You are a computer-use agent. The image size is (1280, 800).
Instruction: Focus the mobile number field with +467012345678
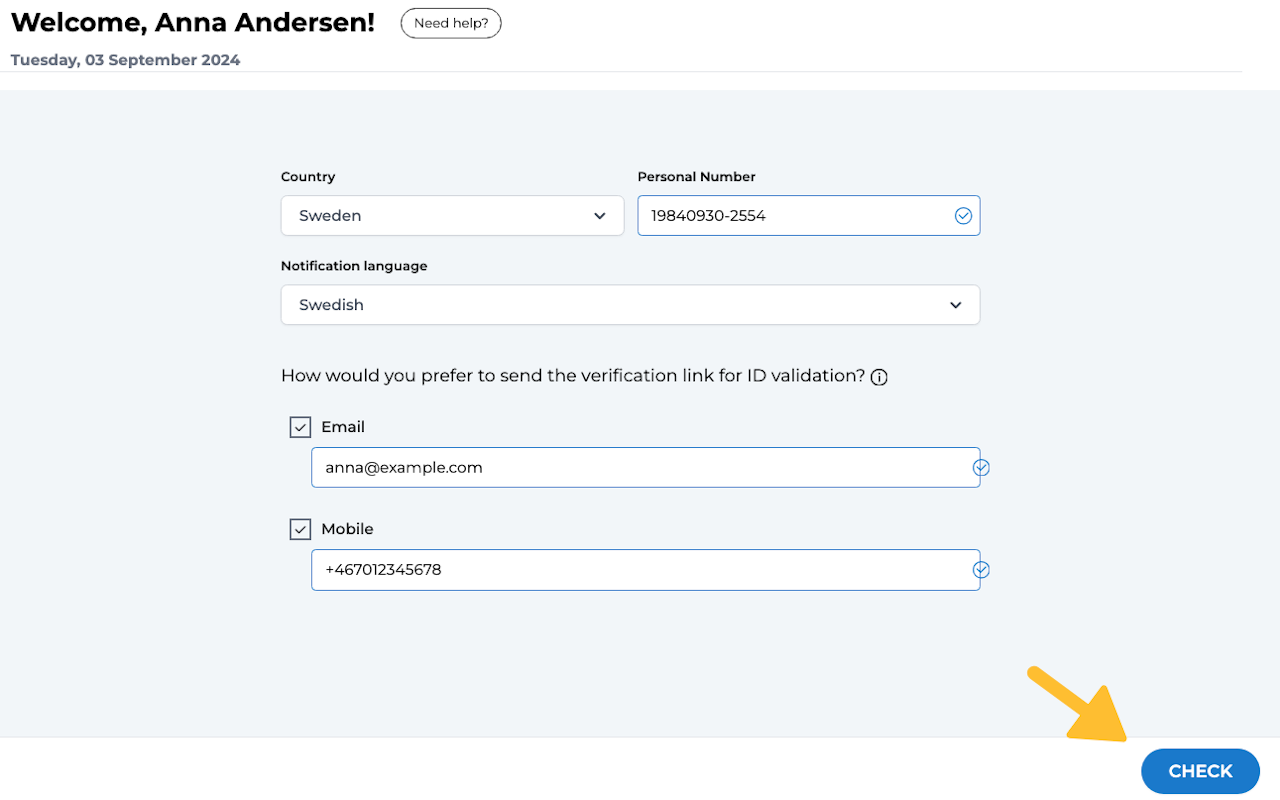tap(640, 569)
